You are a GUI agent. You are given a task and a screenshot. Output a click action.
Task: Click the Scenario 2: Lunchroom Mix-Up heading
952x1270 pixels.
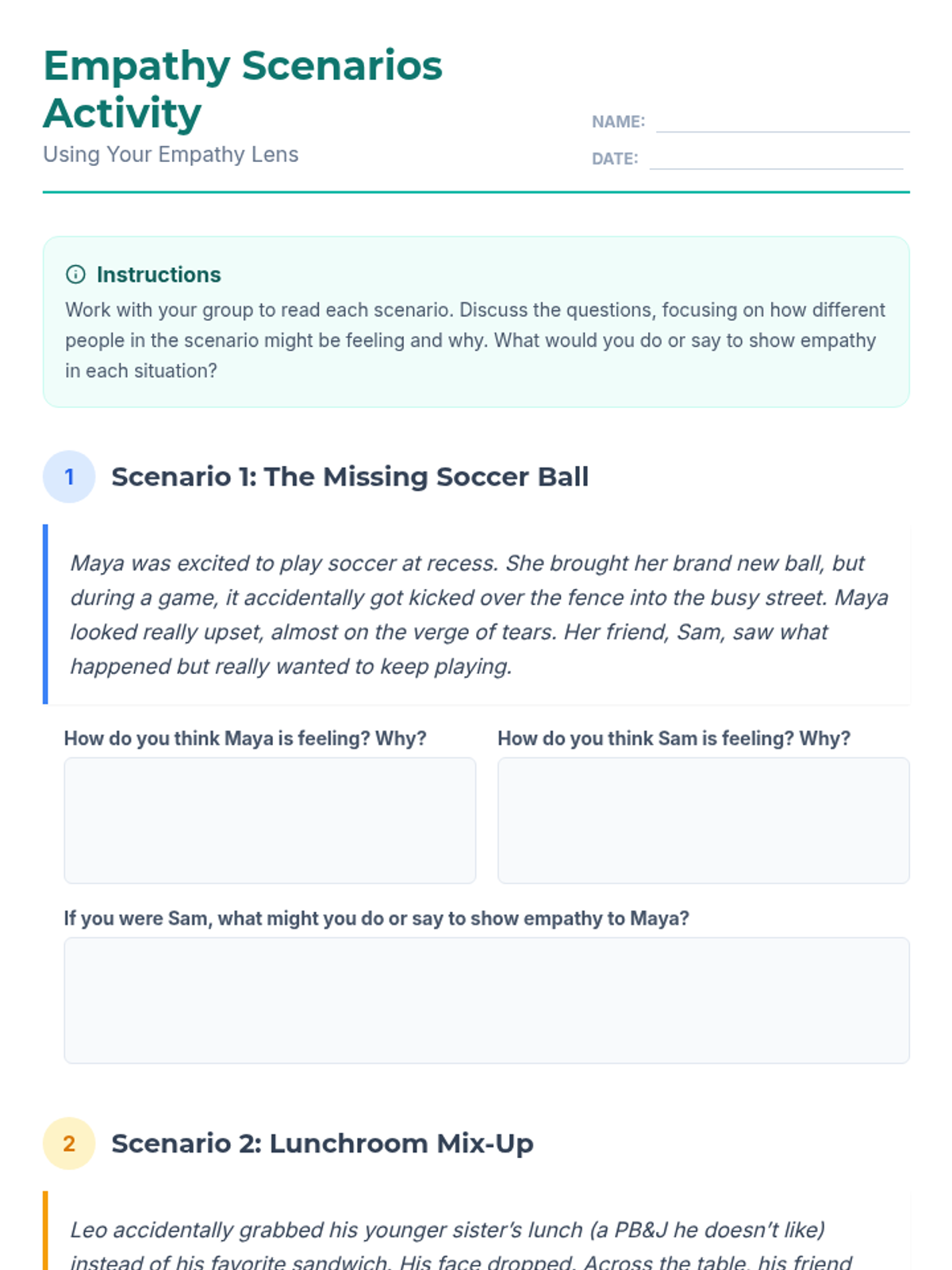(x=322, y=1144)
